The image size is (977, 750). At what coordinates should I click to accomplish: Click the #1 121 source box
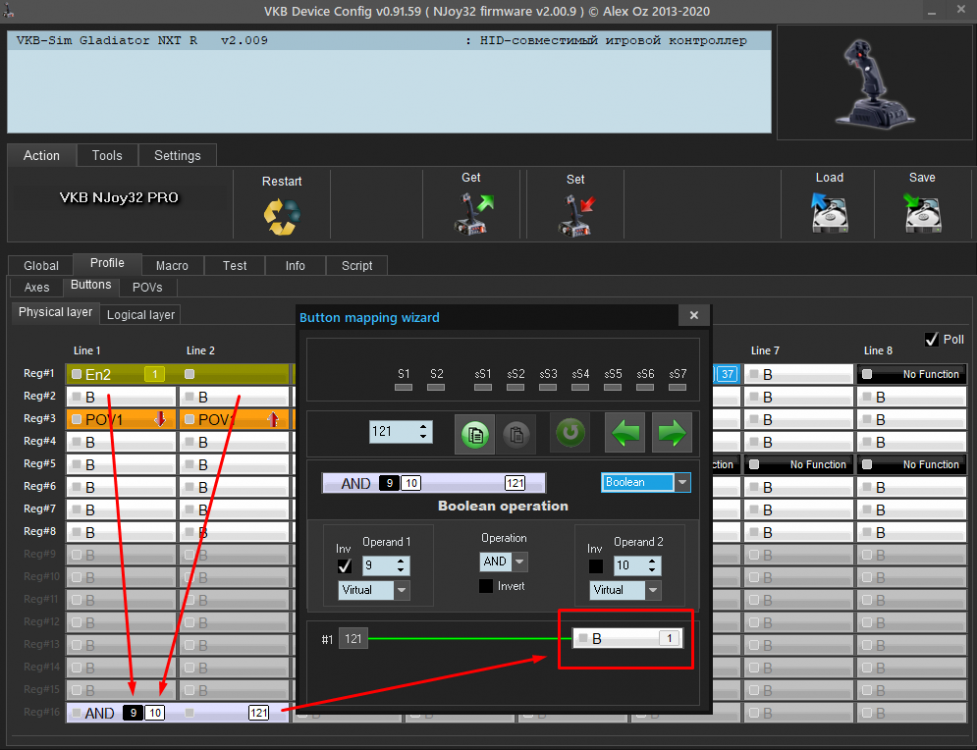click(353, 638)
